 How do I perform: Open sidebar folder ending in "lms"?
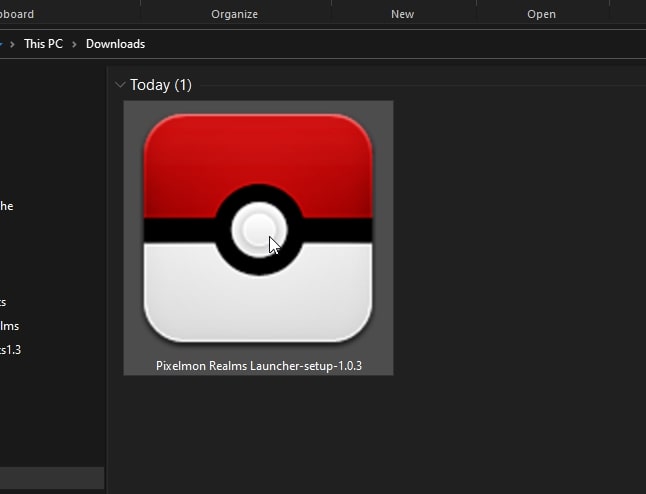point(9,326)
